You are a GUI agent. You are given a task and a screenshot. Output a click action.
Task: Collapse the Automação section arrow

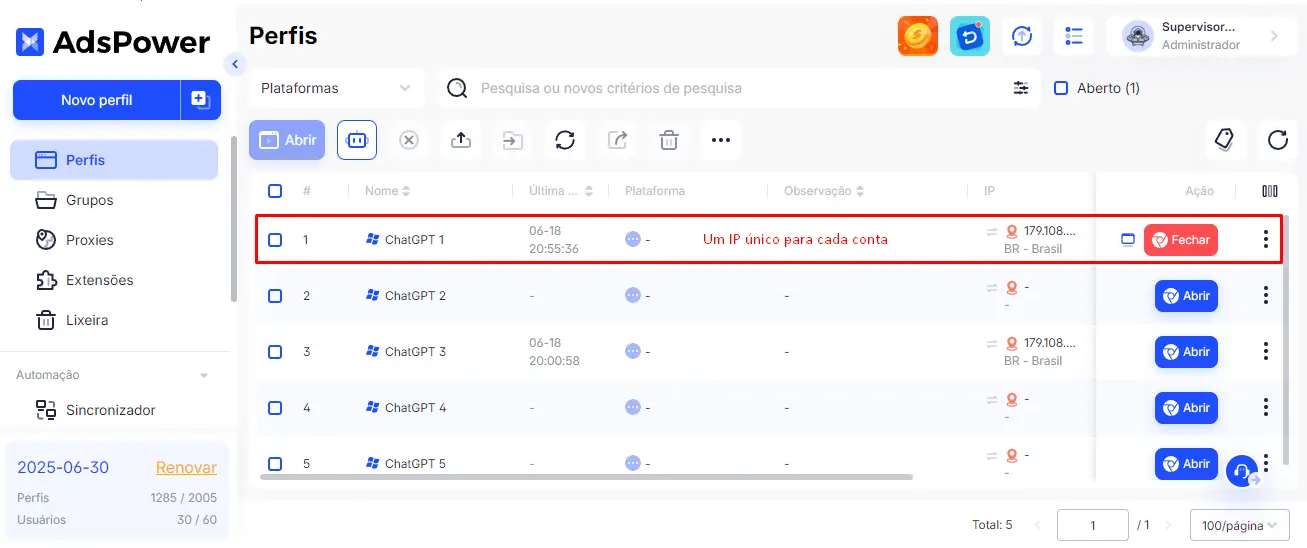pyautogui.click(x=204, y=376)
